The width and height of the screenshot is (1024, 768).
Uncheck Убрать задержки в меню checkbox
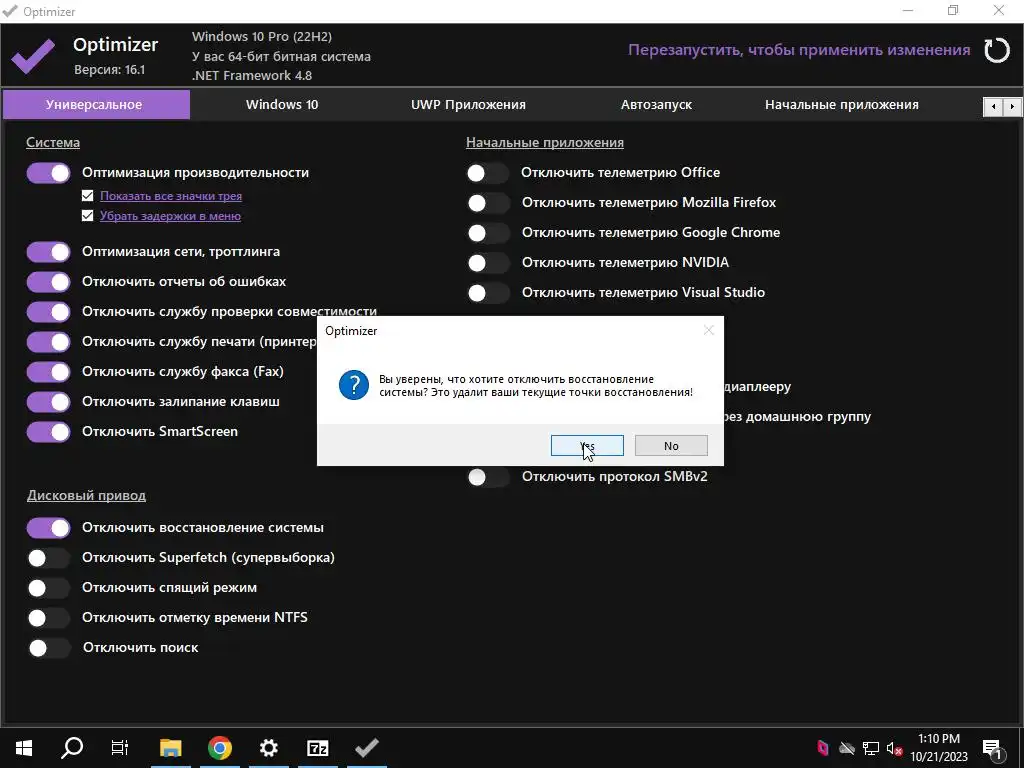click(x=88, y=216)
